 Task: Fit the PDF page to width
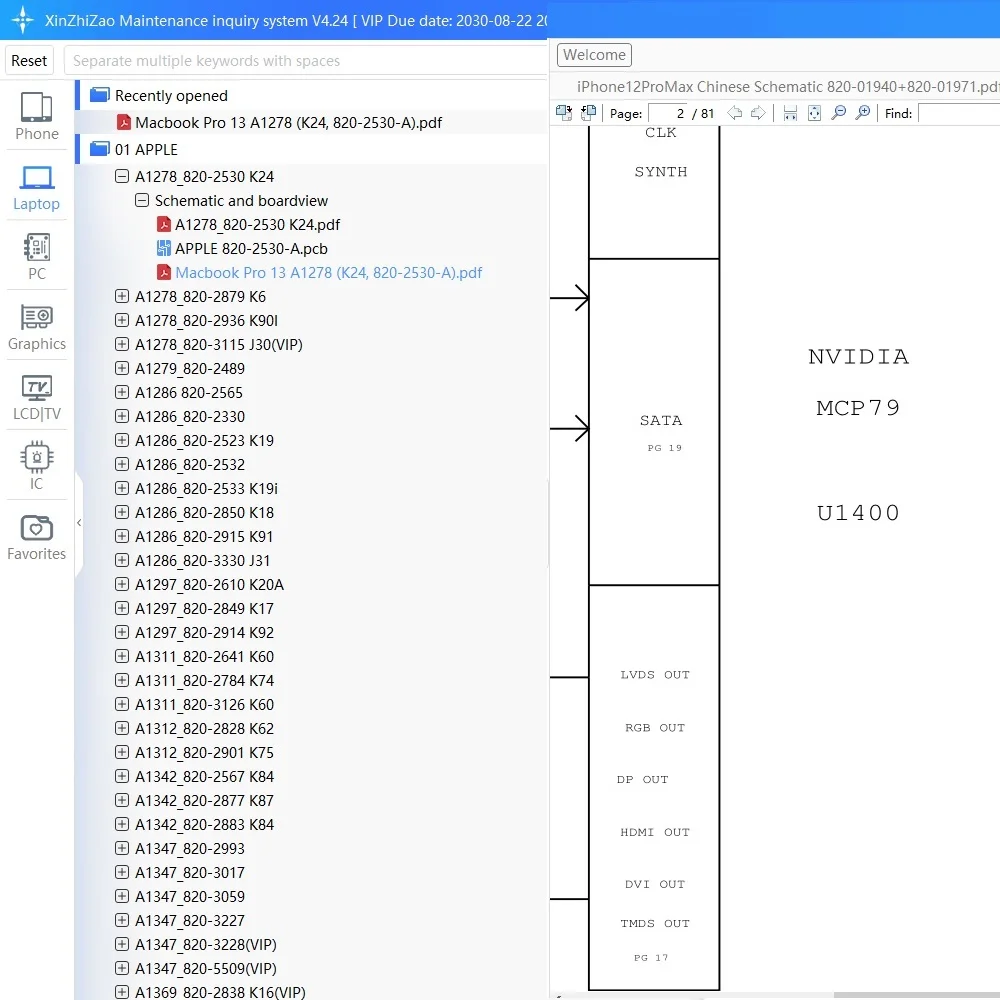click(x=790, y=113)
